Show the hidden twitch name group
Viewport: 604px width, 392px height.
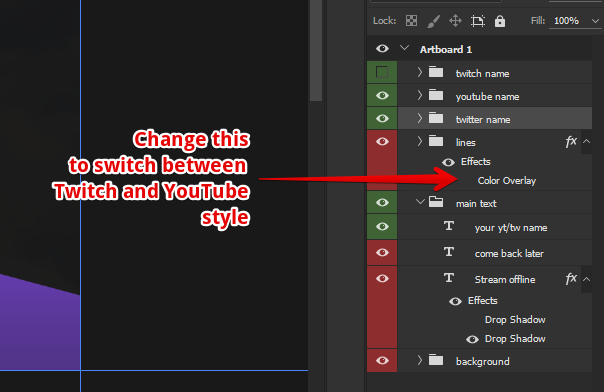click(x=382, y=72)
